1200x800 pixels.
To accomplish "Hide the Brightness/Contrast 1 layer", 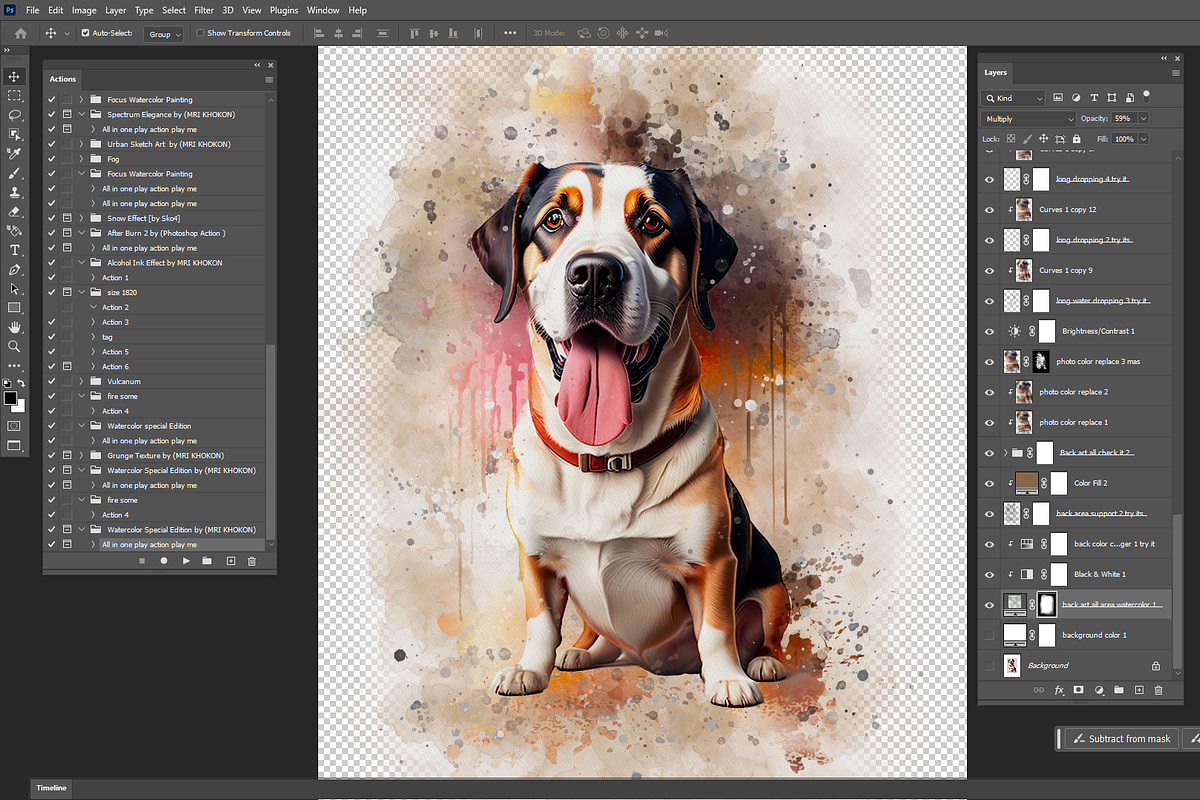I will point(990,331).
